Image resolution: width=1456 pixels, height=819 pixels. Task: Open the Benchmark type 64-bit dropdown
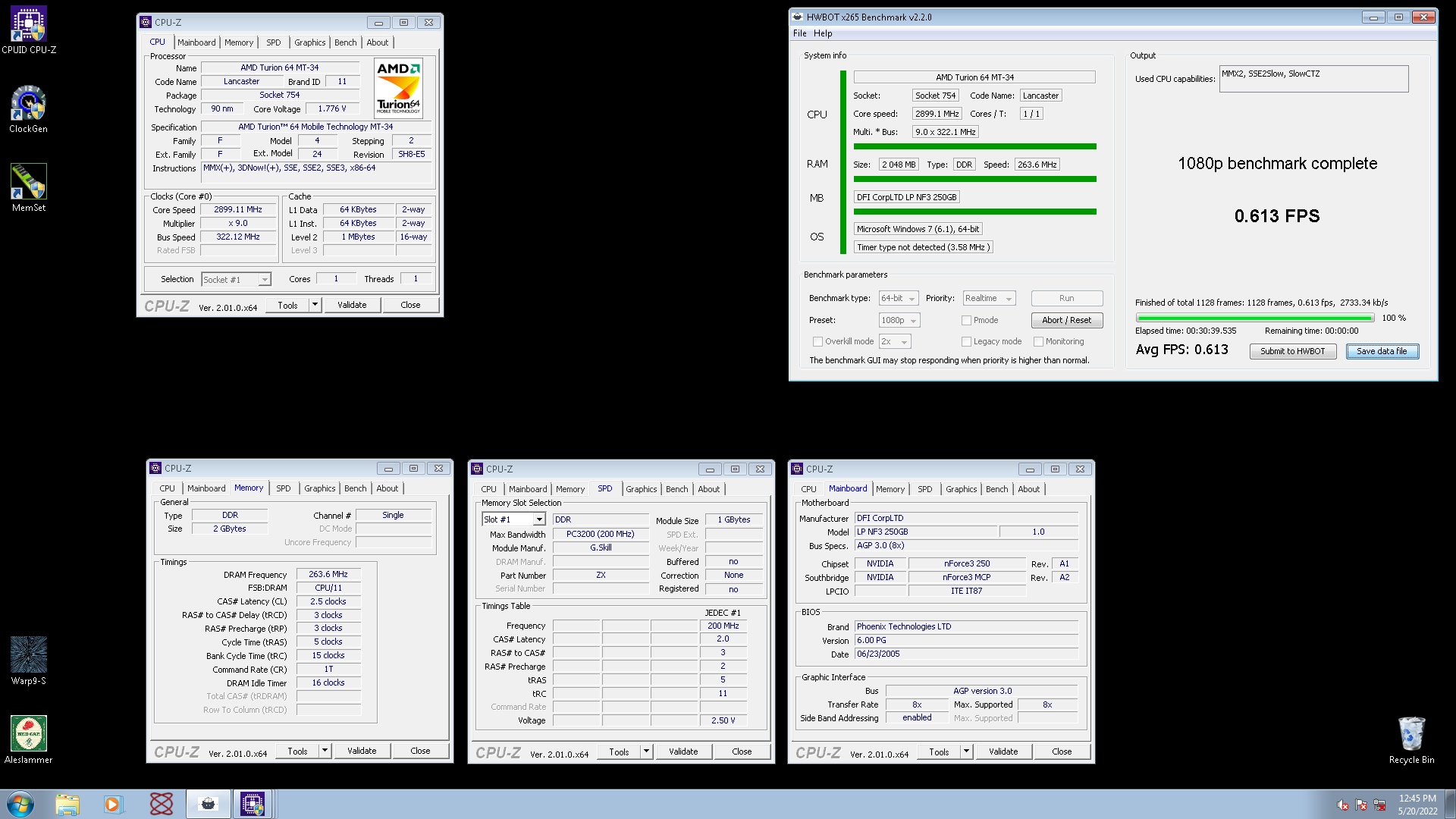pos(899,298)
